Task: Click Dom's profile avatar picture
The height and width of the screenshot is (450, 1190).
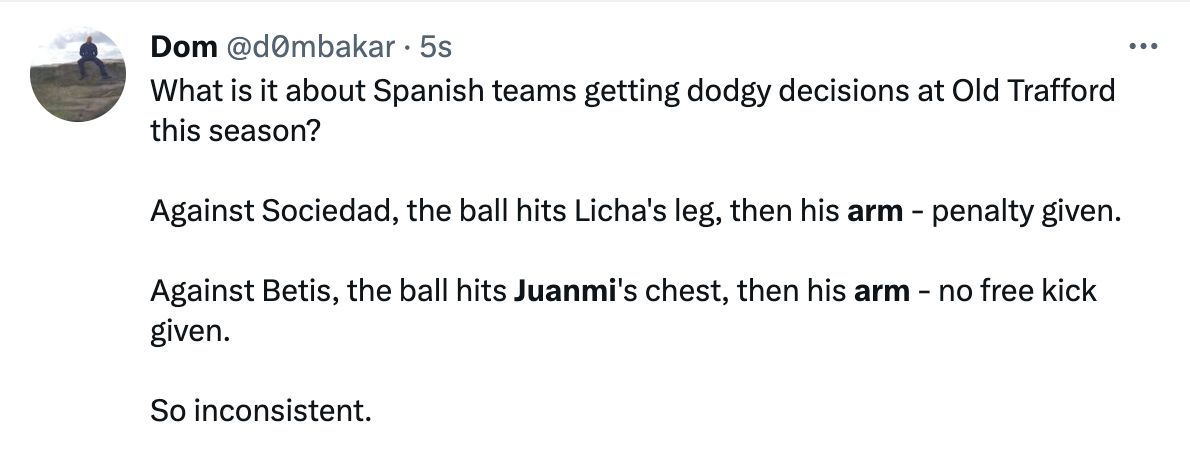Action: pyautogui.click(x=77, y=75)
